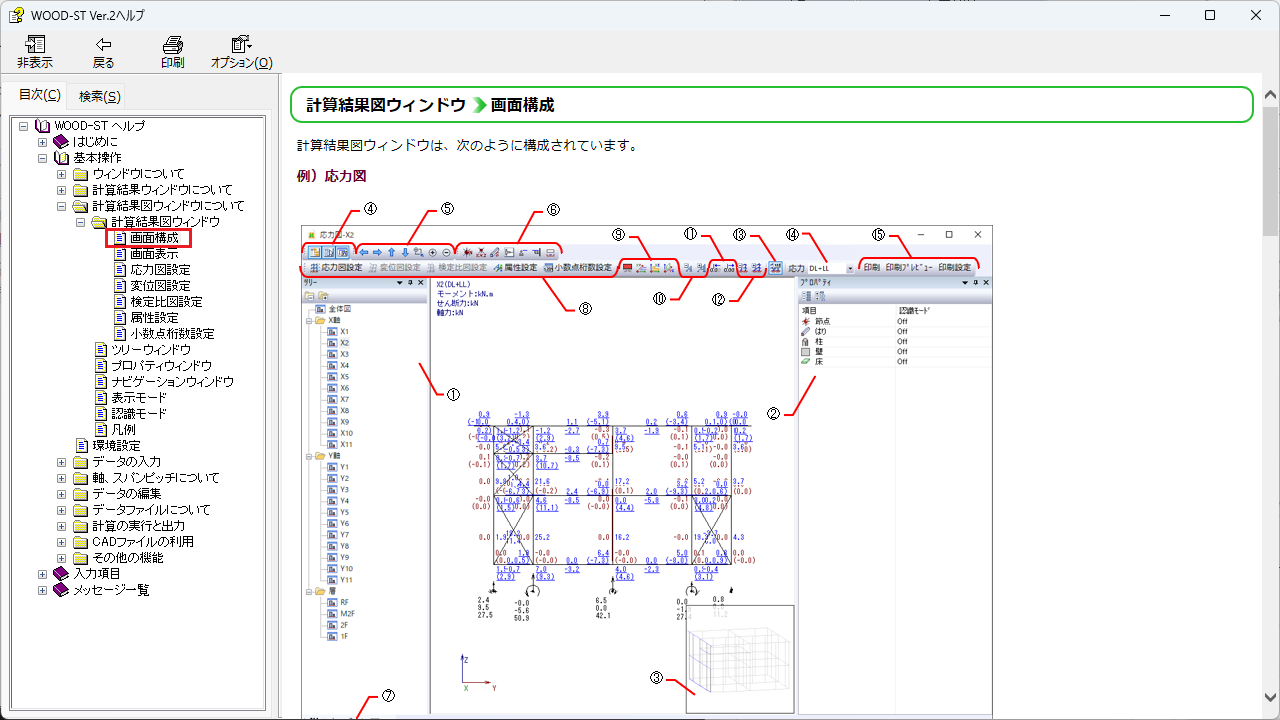Select the 目次(C) contents tab
Image resolution: width=1280 pixels, height=720 pixels.
click(x=40, y=95)
